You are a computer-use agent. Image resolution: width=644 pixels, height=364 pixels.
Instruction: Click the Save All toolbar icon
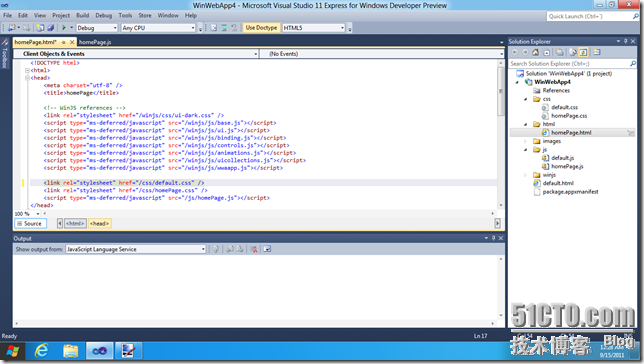pyautogui.click(x=51, y=28)
